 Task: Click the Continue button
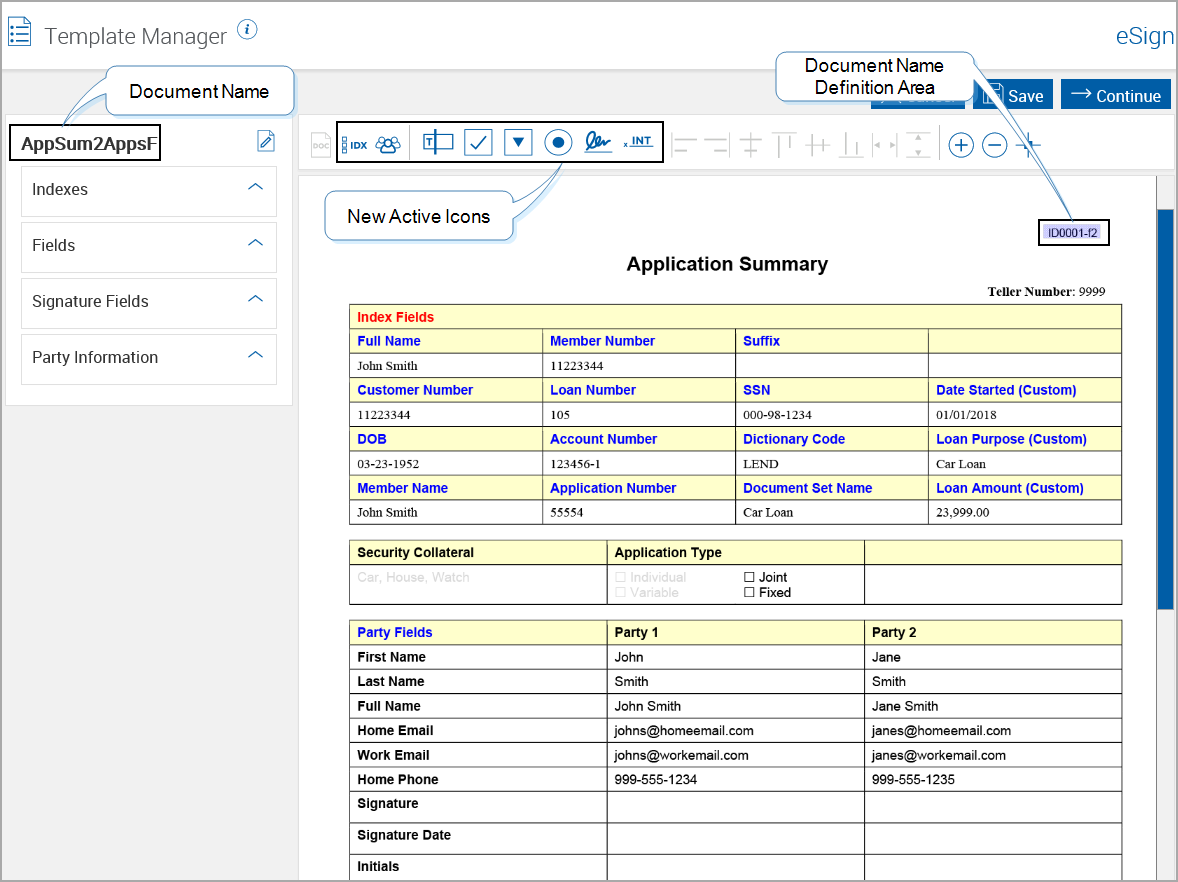coord(1116,95)
